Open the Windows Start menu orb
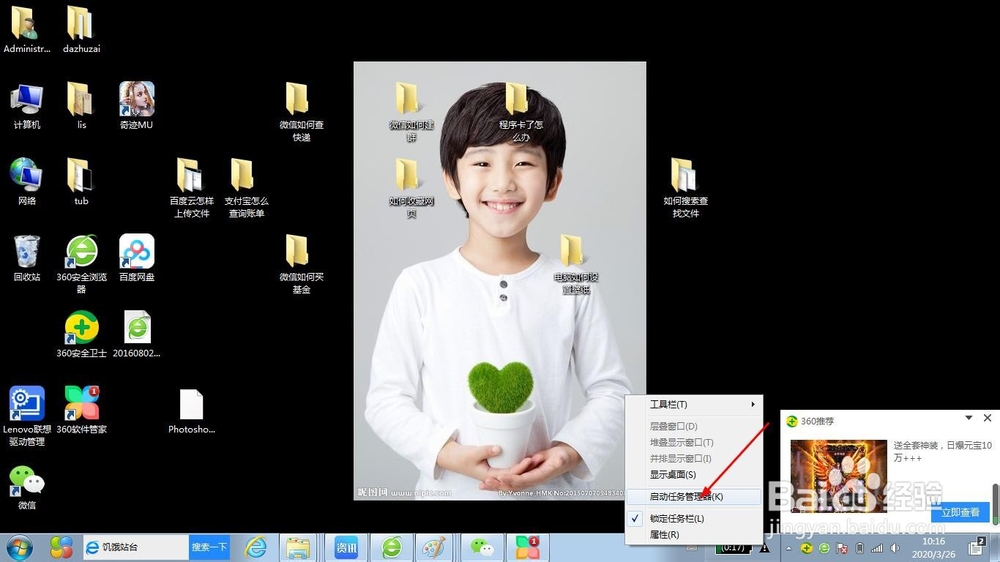1000x562 pixels. [x=19, y=547]
